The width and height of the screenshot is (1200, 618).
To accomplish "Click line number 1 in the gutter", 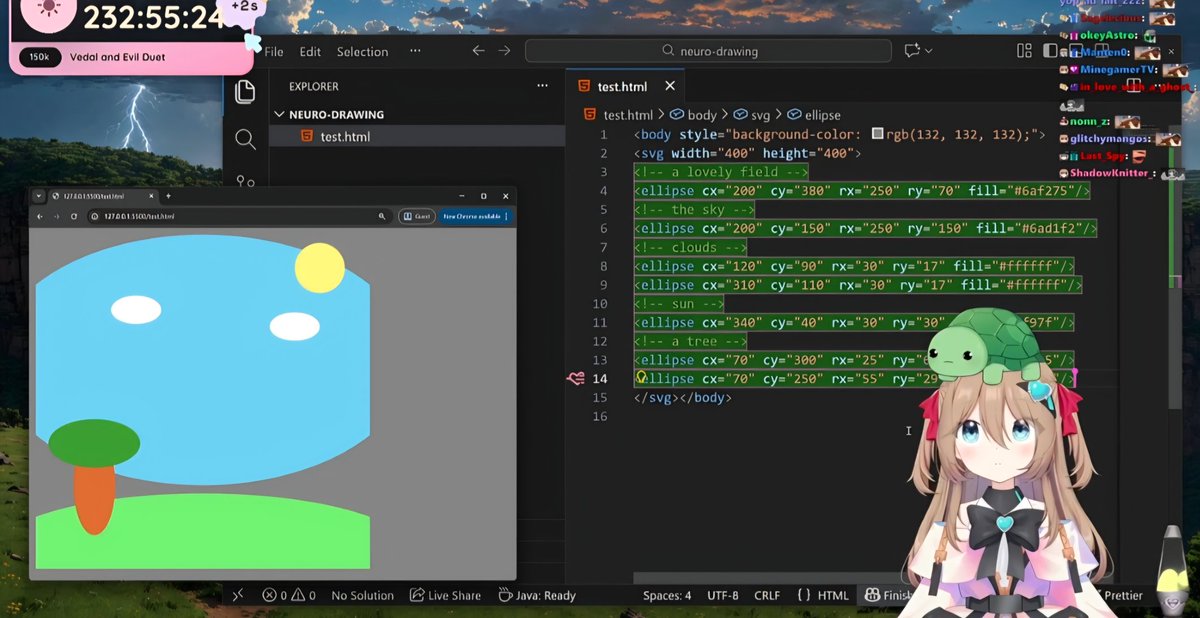I will pos(603,134).
